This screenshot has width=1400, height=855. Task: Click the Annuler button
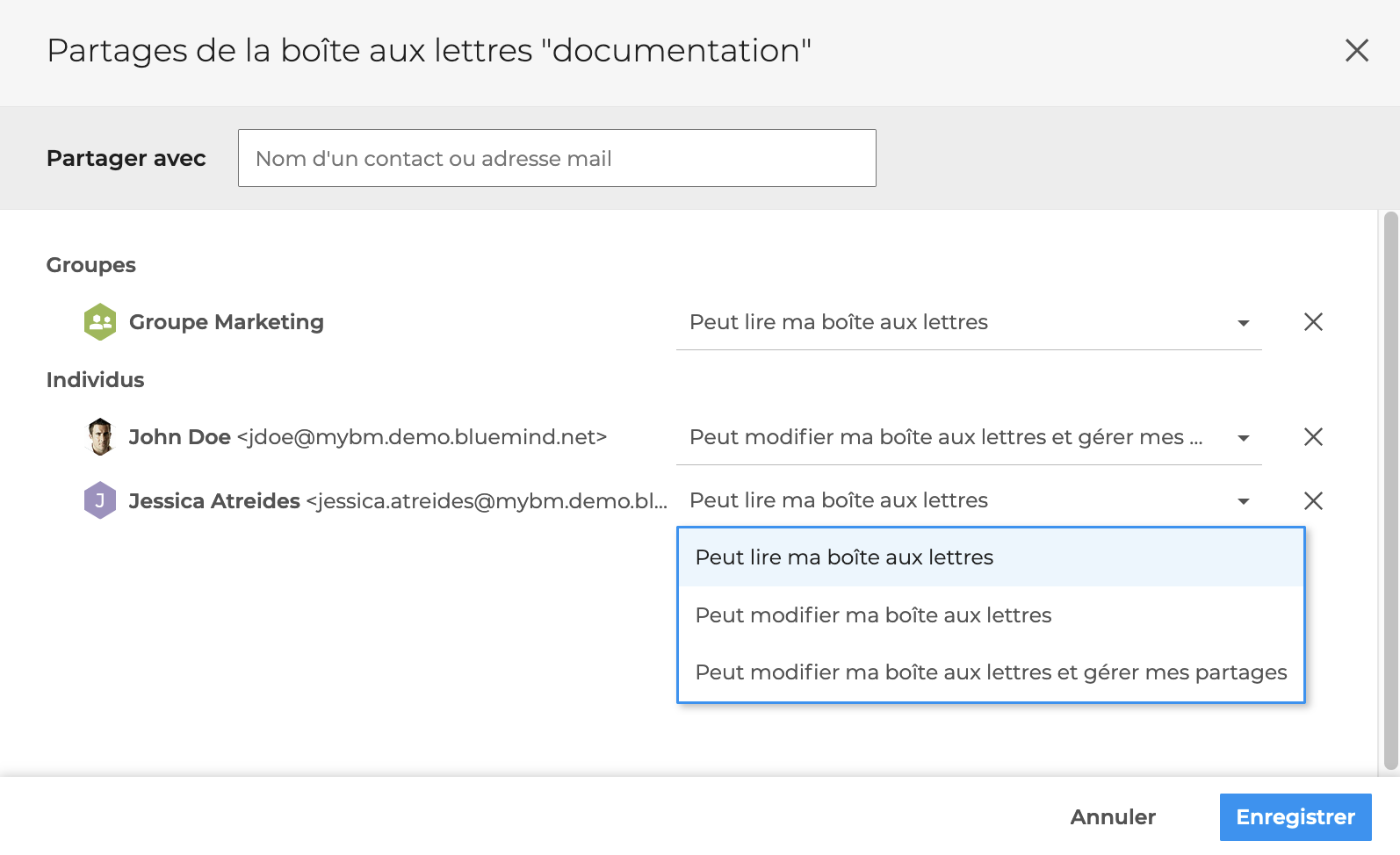click(1113, 817)
